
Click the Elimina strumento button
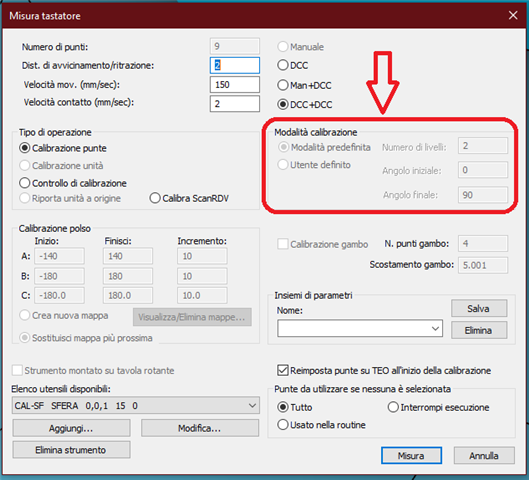(x=71, y=450)
